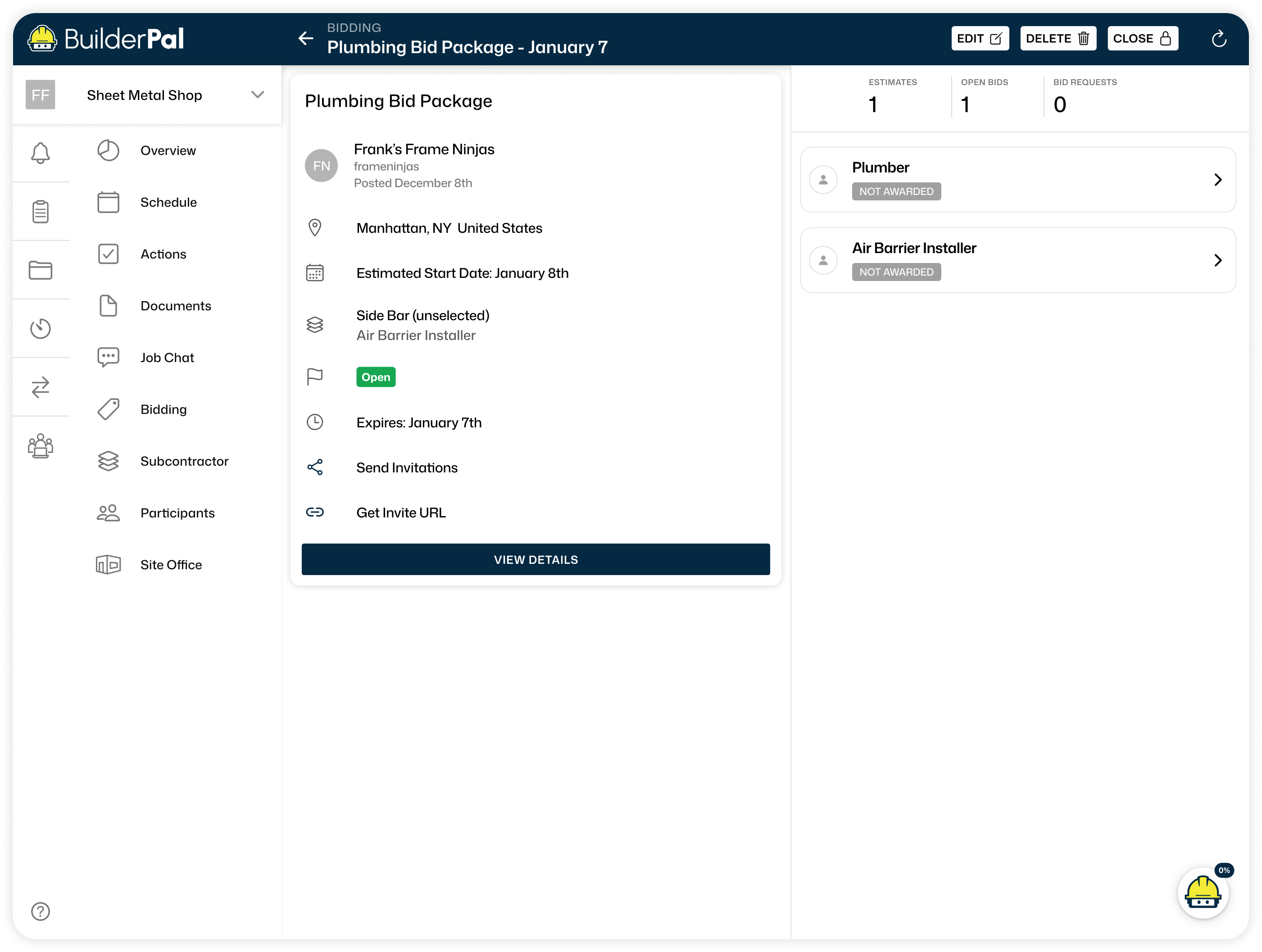Open the people/team icon in the left rail

tap(41, 446)
